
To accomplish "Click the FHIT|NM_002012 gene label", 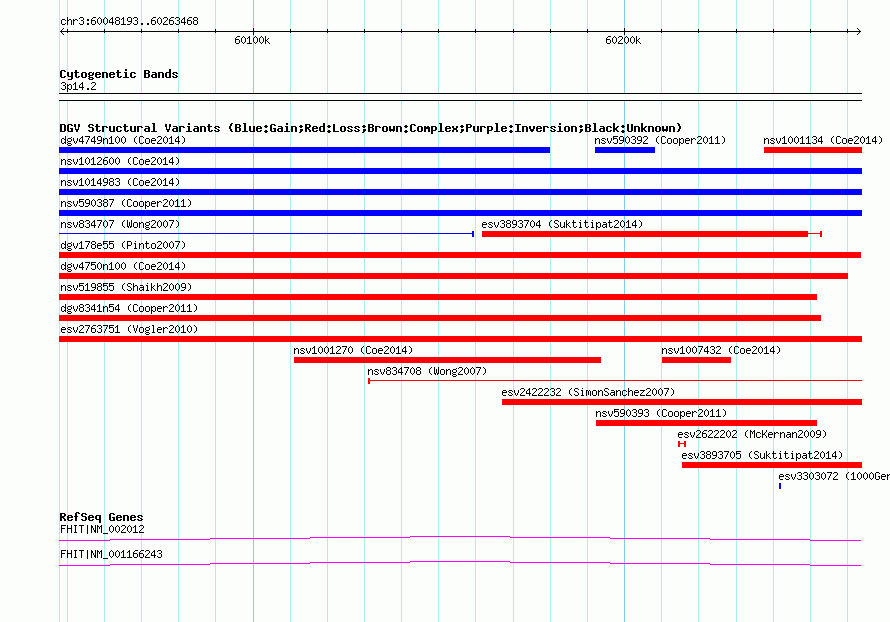I will click(x=102, y=529).
